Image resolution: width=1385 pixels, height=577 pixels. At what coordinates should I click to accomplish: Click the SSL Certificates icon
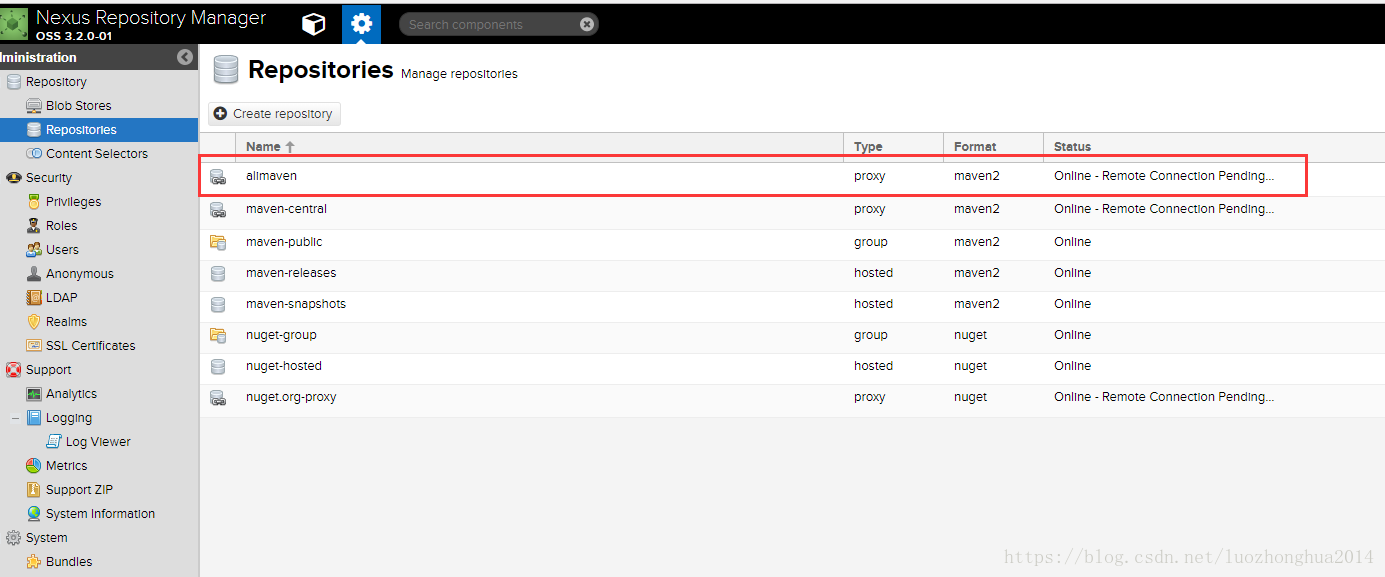point(34,345)
